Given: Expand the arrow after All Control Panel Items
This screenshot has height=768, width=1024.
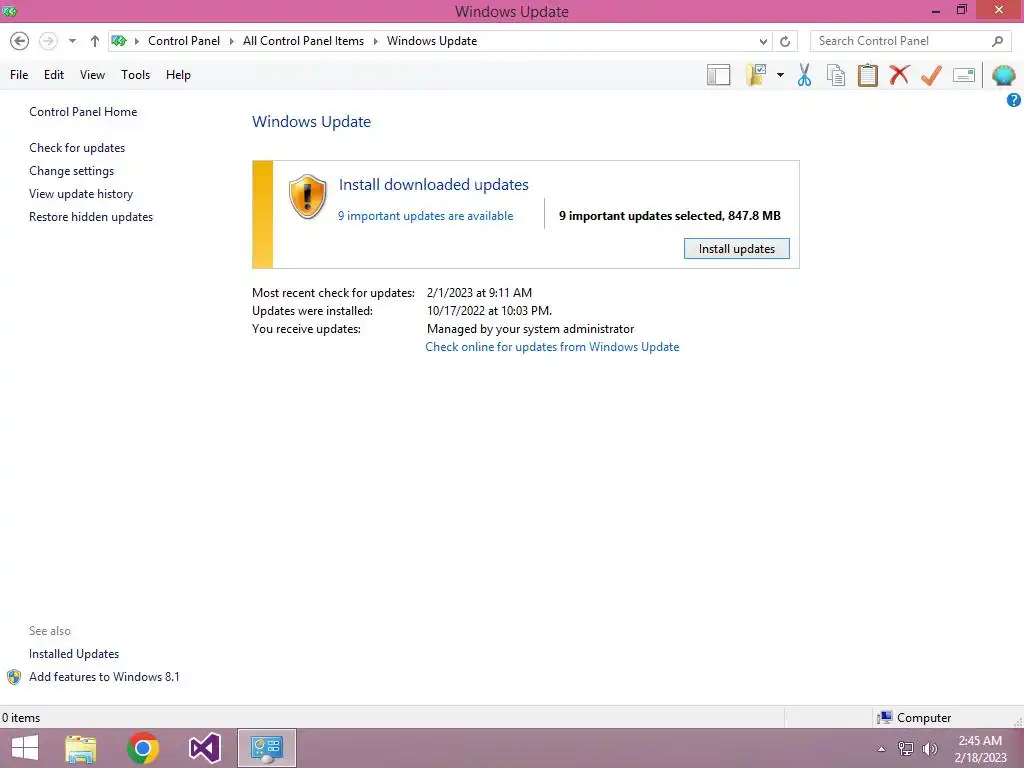Looking at the screenshot, I should [x=376, y=41].
